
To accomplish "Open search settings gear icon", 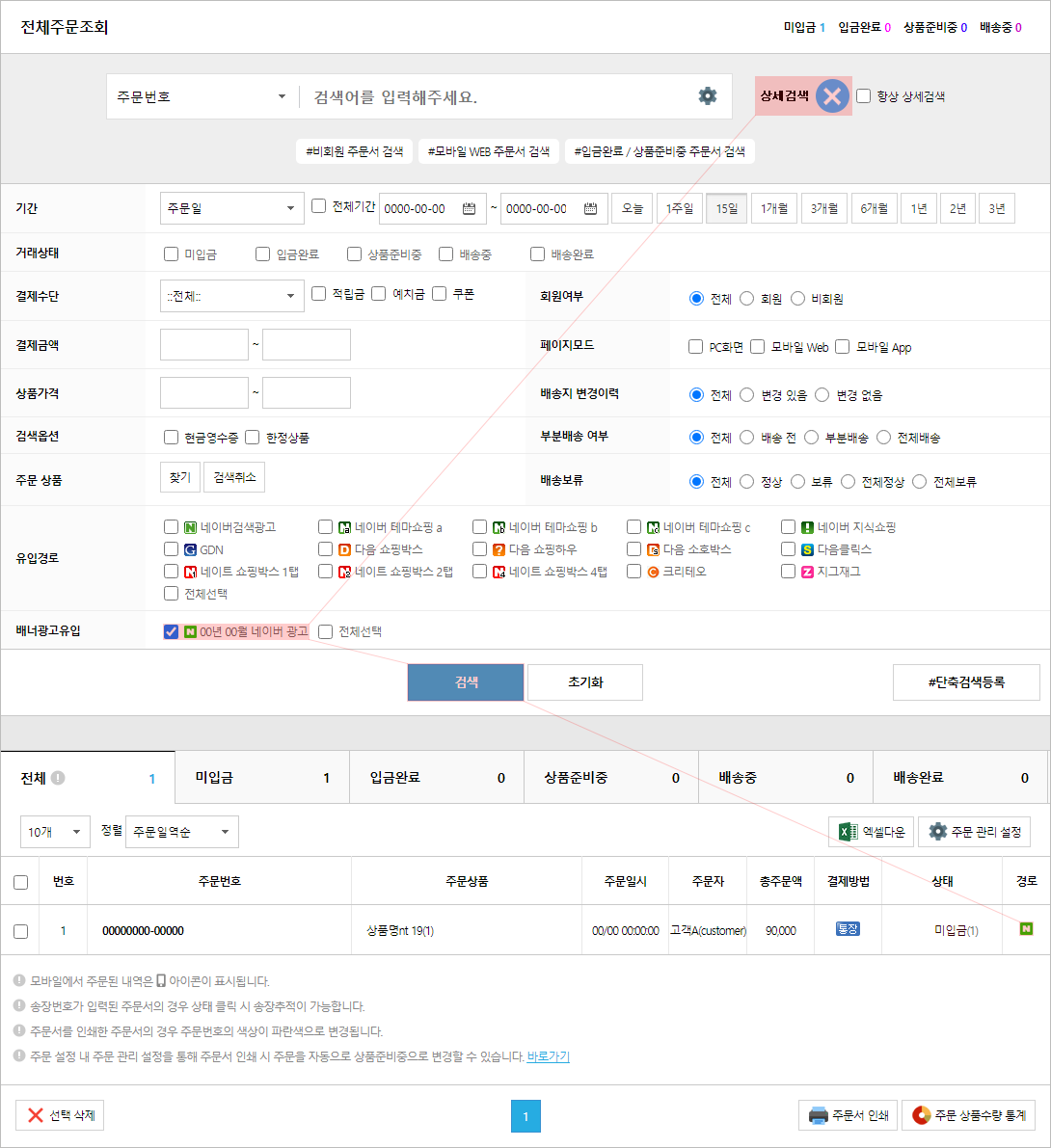I will point(708,96).
